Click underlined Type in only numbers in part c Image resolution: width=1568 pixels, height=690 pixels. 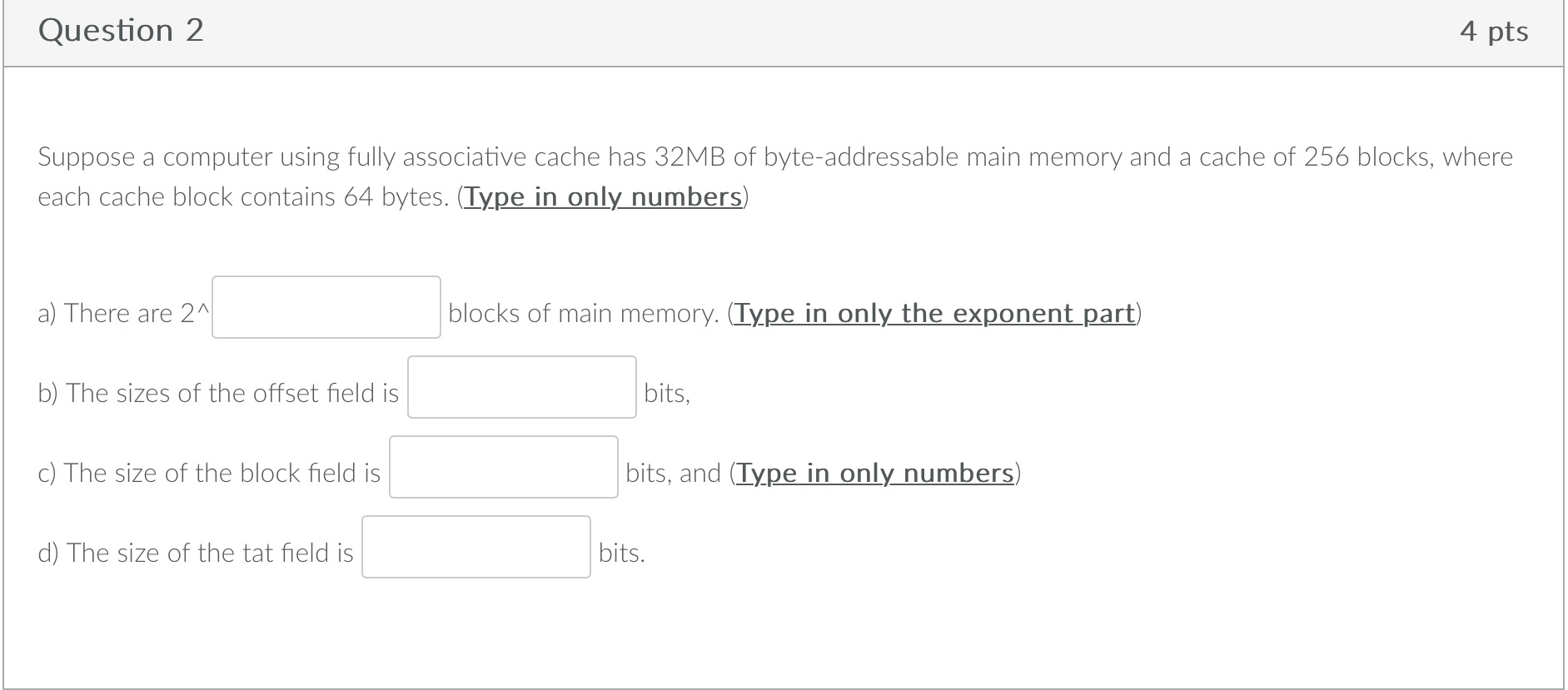875,473
